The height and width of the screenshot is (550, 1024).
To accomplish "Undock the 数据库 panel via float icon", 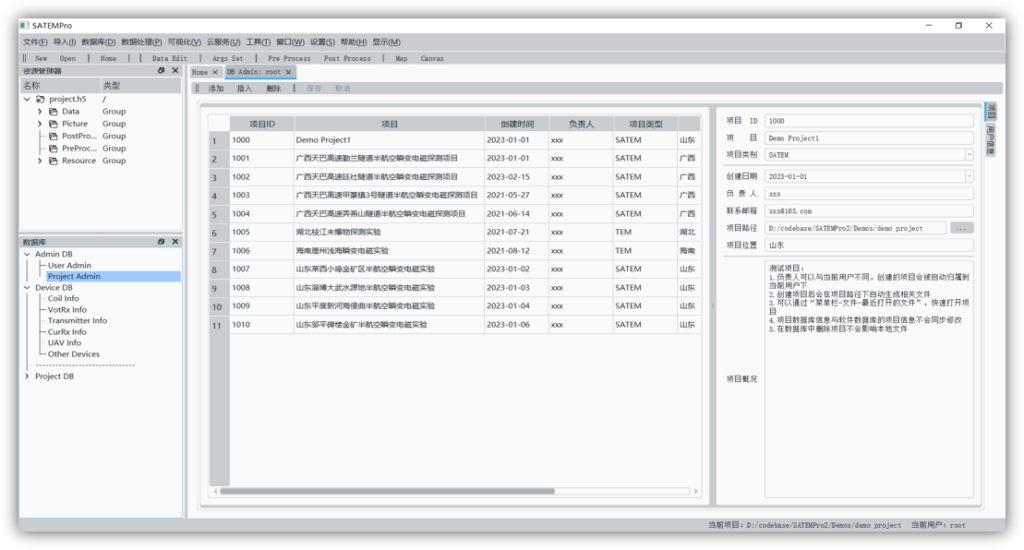I will [161, 242].
